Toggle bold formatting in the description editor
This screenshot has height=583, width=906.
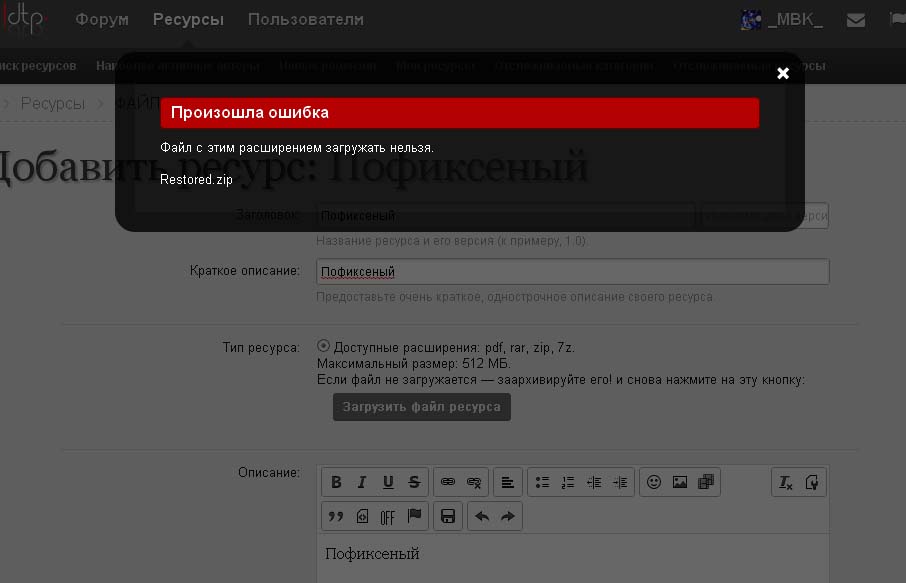click(x=336, y=482)
